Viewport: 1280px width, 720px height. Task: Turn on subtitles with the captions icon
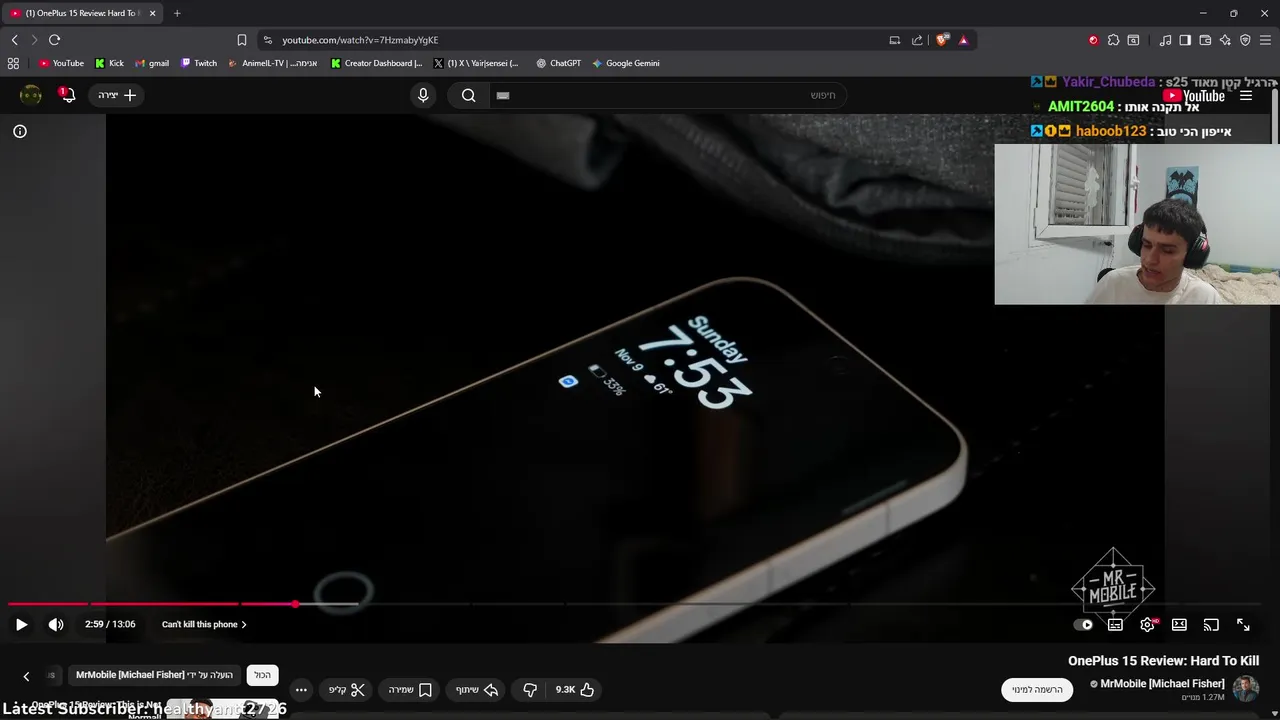pos(1115,625)
